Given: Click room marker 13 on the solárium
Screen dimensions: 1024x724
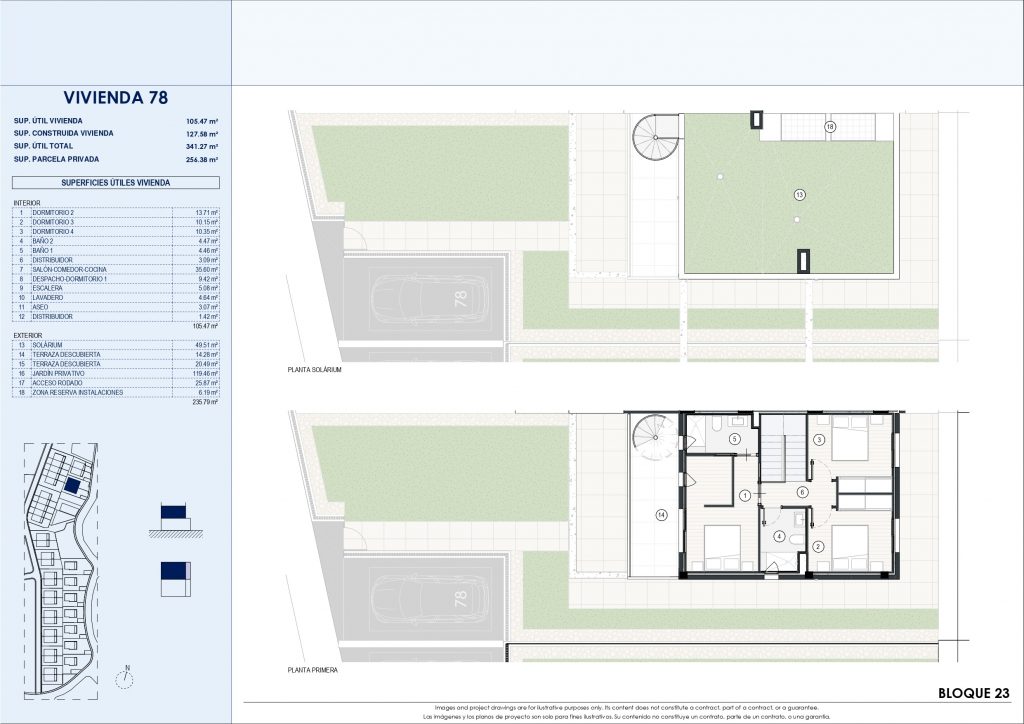Looking at the screenshot, I should point(798,193).
